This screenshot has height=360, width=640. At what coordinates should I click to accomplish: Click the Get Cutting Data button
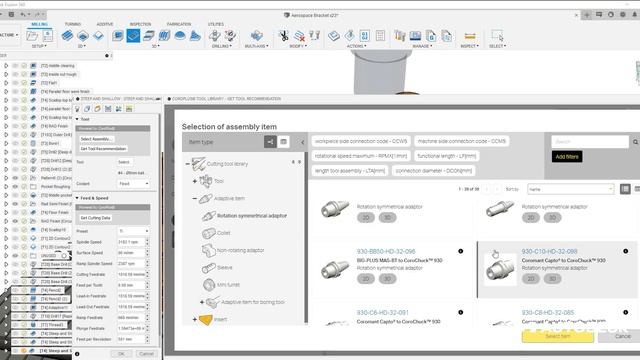pos(96,218)
